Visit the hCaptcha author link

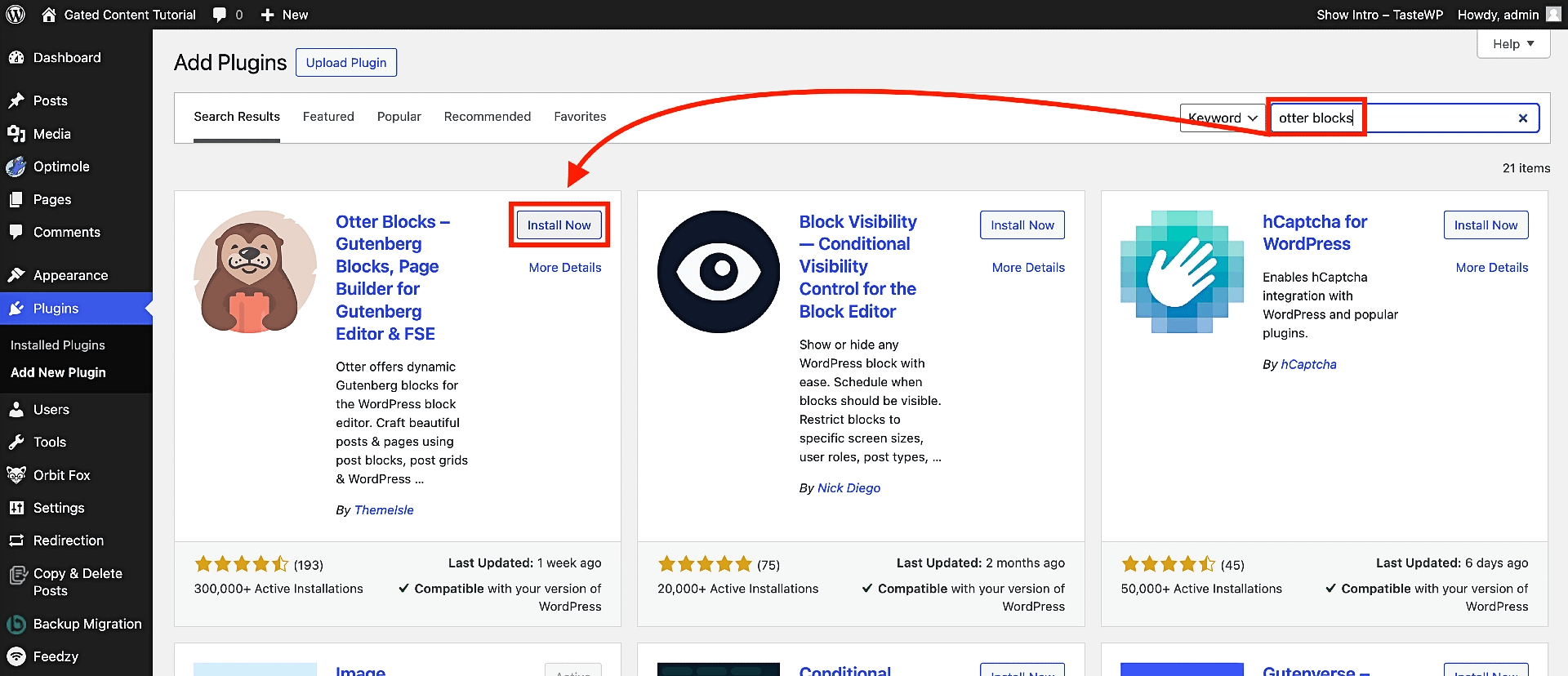pyautogui.click(x=1308, y=364)
